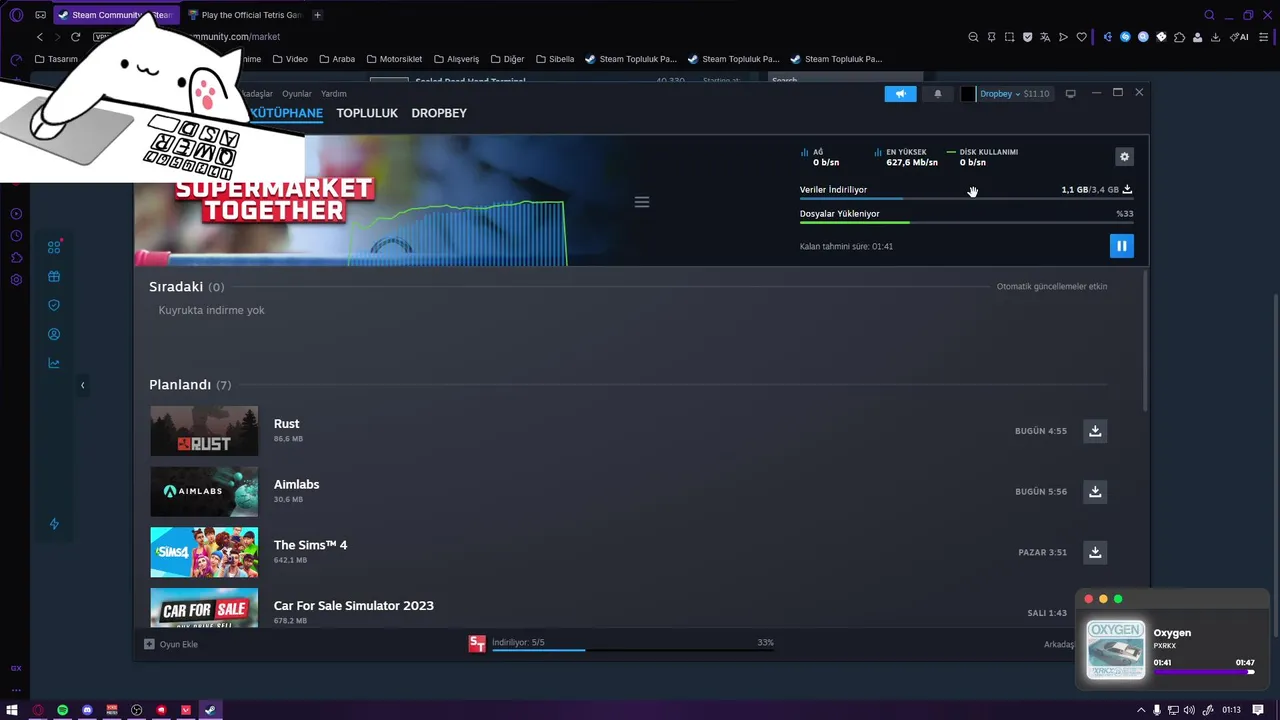Collapse the browser sidebar panel arrow
The image size is (1280, 720).
(82, 385)
